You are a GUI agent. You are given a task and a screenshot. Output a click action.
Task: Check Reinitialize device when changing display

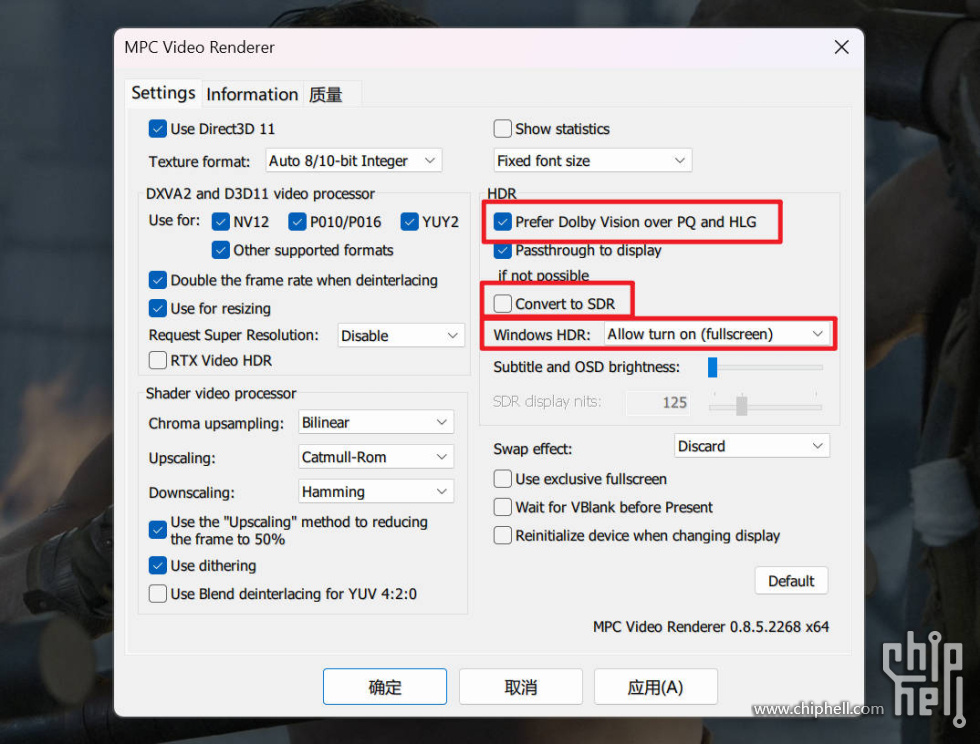tap(502, 536)
